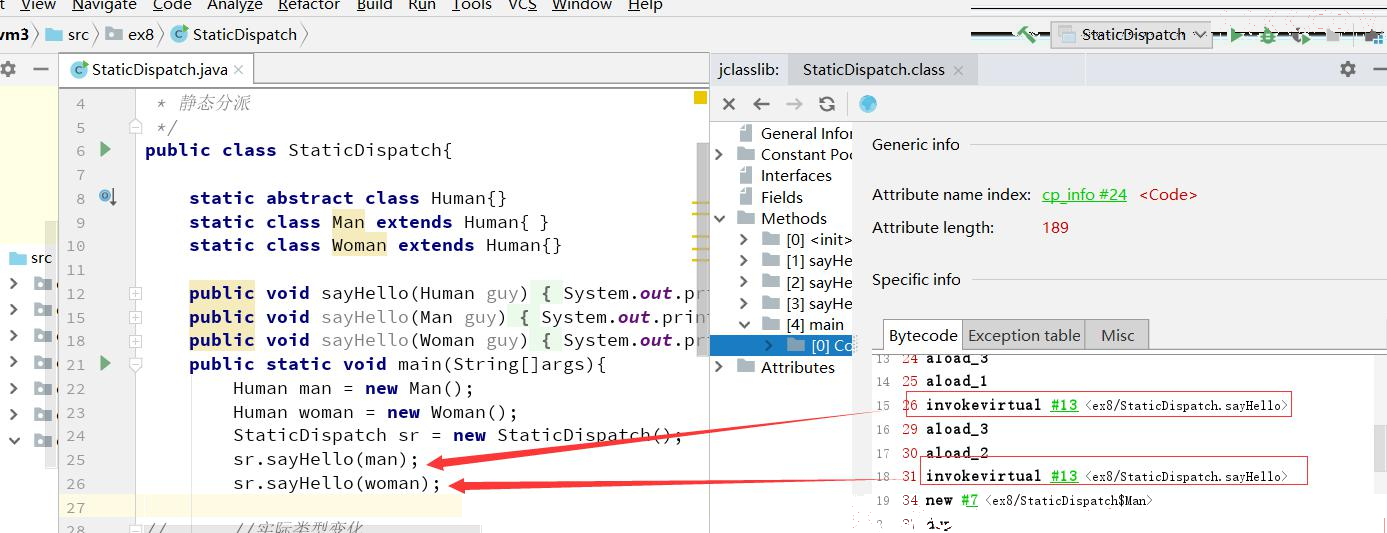Click the ex8 breadcrumb folder
The width and height of the screenshot is (1387, 533).
131,34
